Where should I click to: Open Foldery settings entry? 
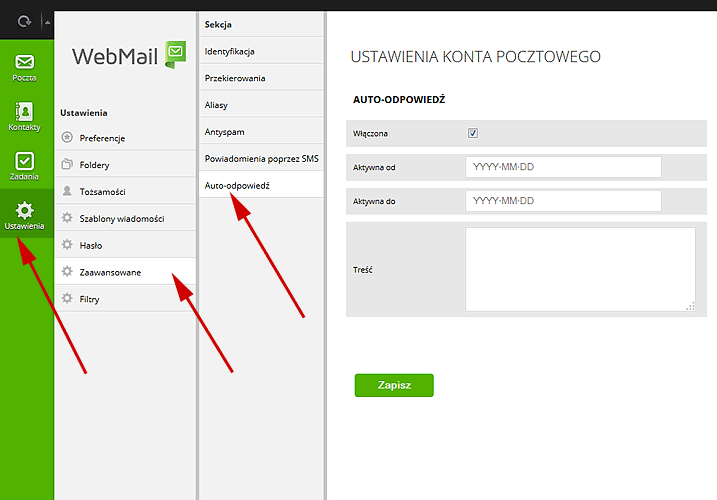pos(125,165)
